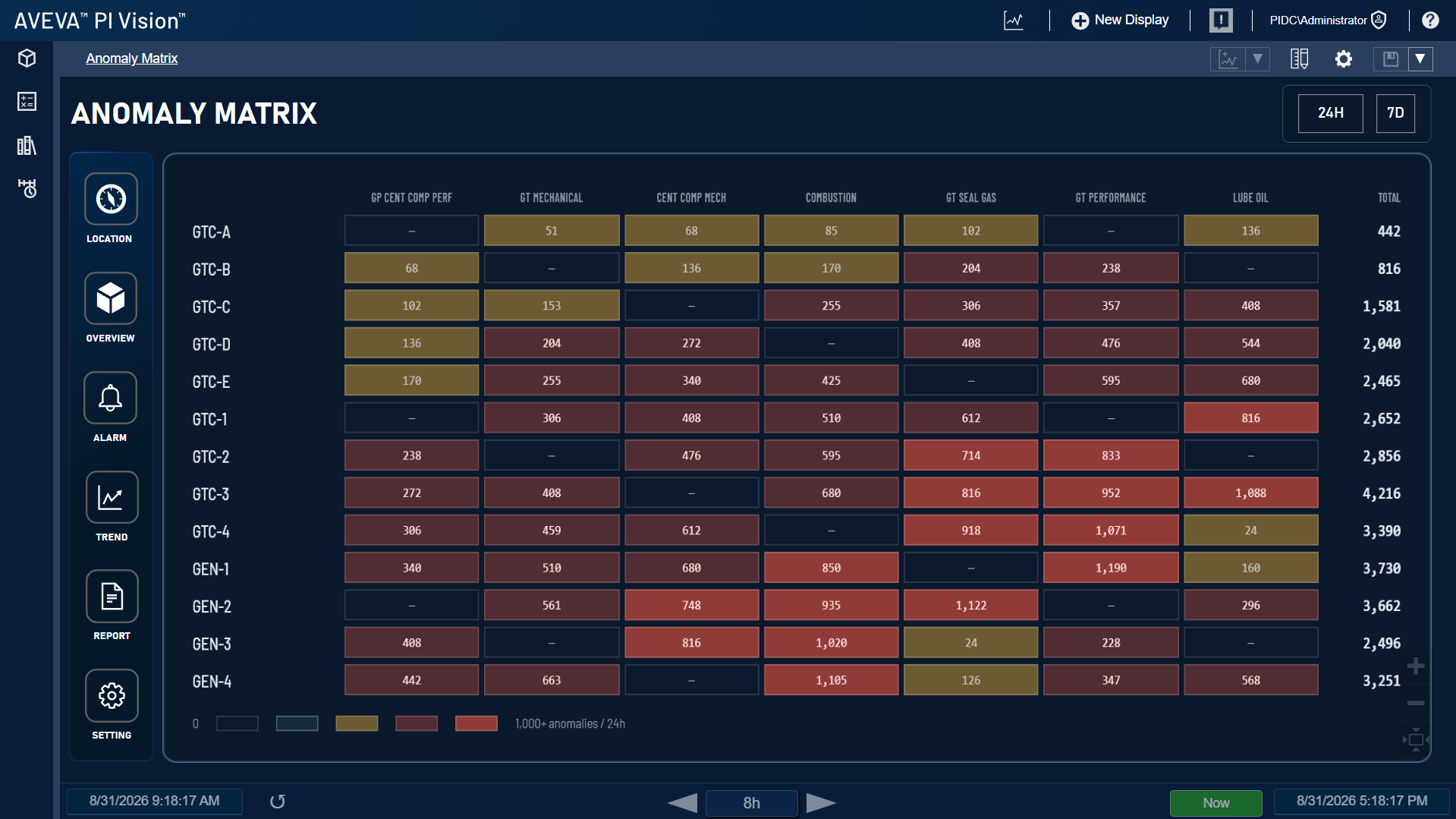Click the events alert exclamation icon
Screen dimensions: 1456x819
click(1221, 20)
